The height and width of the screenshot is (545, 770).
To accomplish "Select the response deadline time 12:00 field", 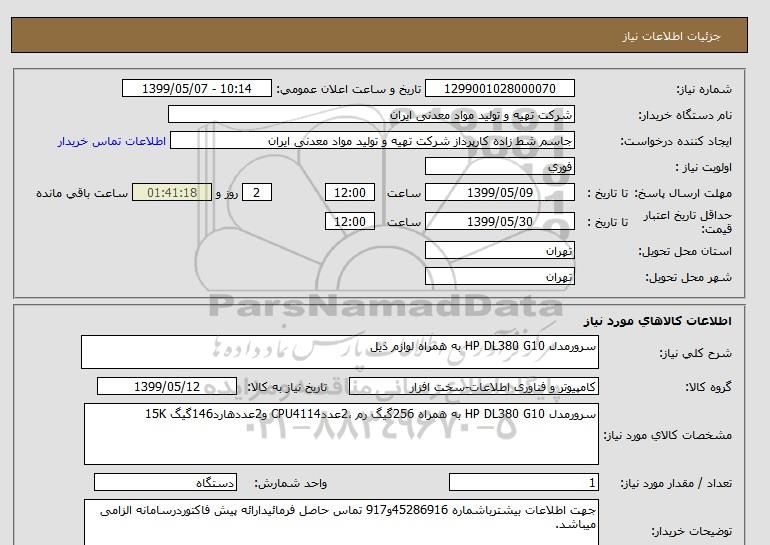I will (350, 192).
